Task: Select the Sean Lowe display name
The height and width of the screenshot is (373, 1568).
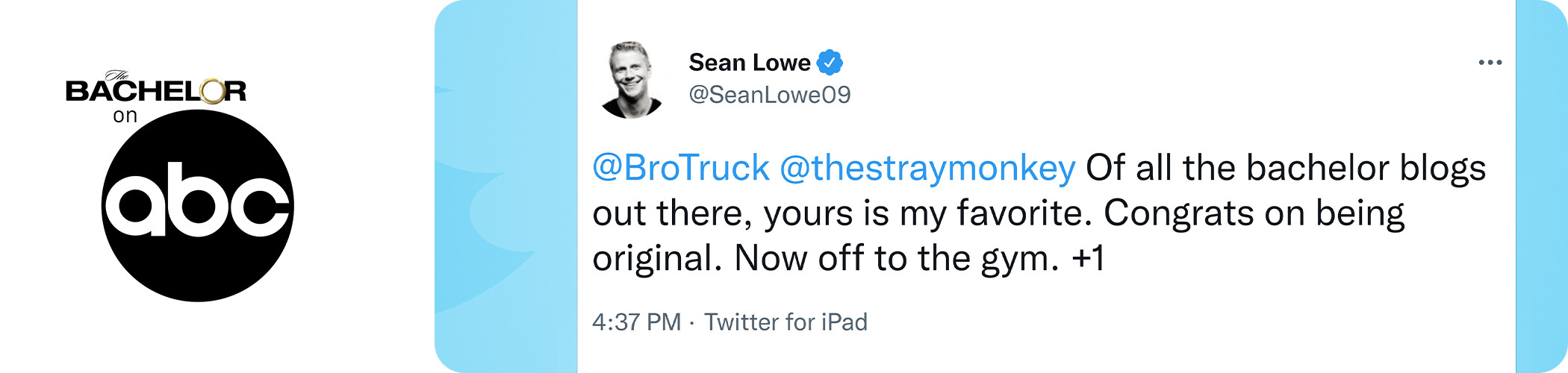Action: coord(749,63)
